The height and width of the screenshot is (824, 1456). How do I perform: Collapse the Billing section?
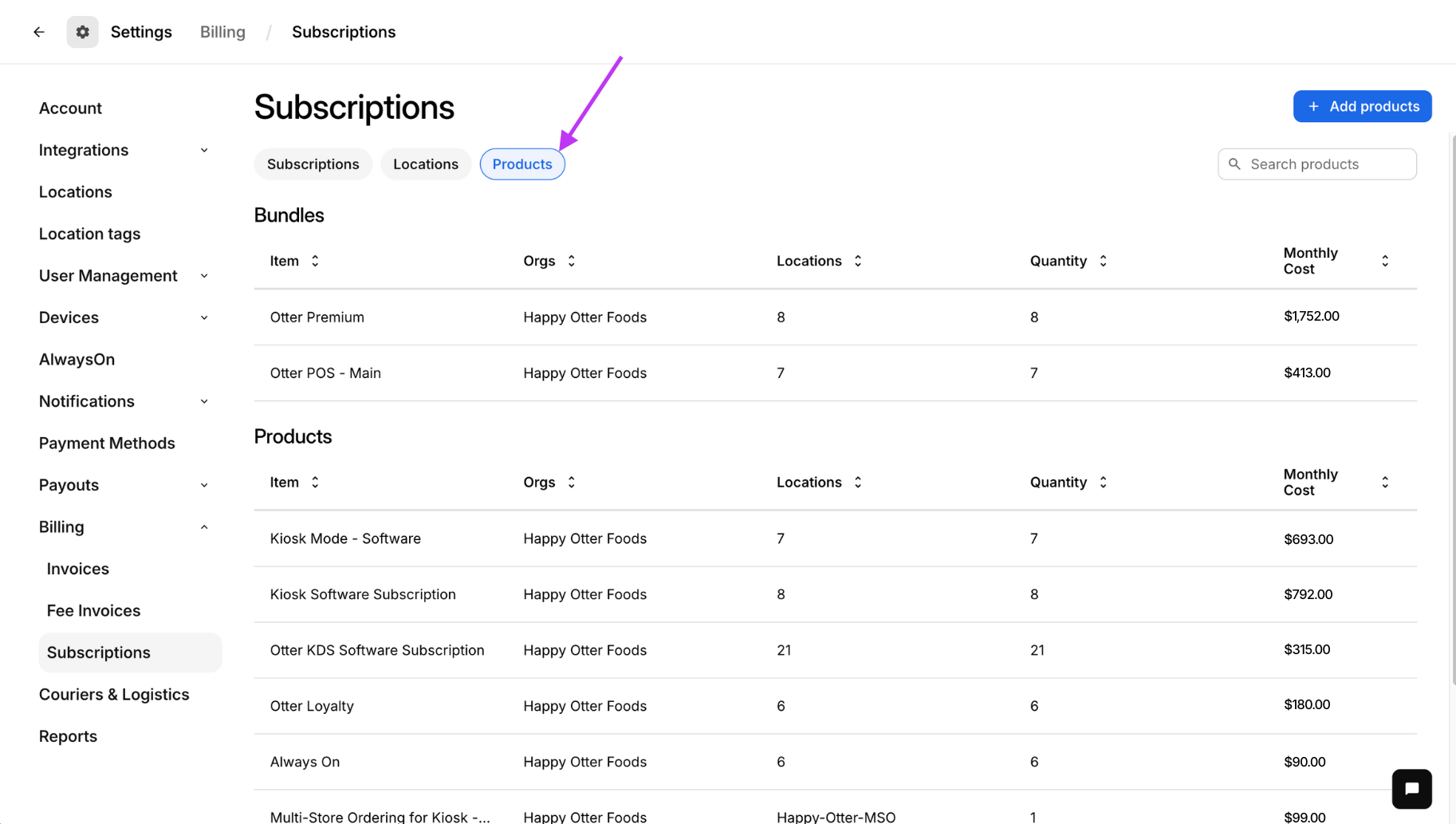[204, 526]
